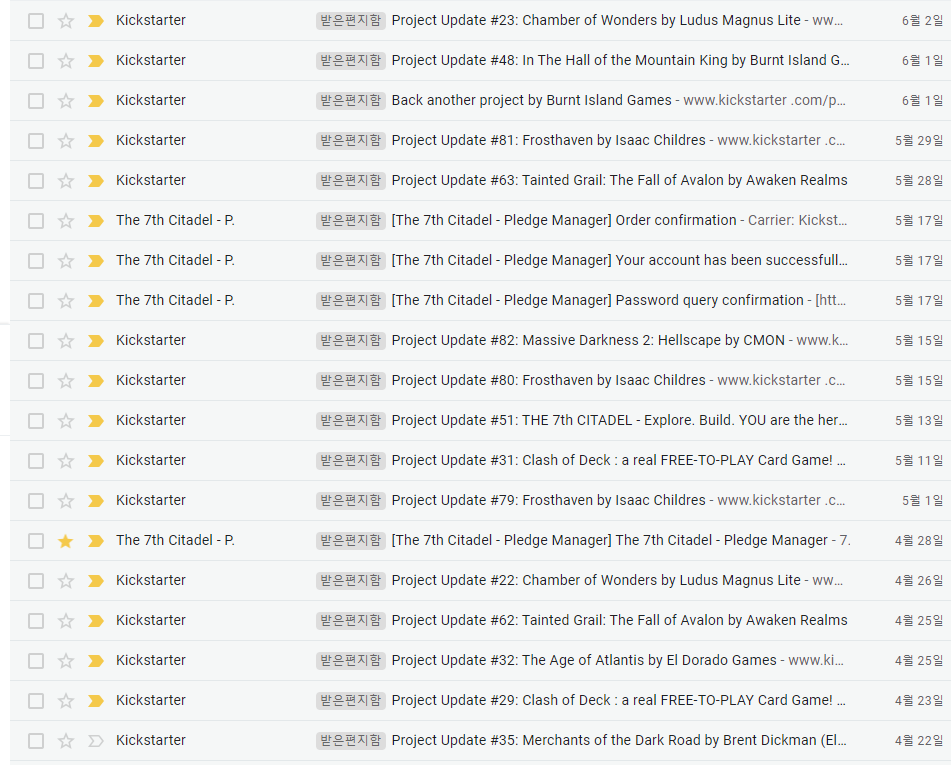
Task: Open 'Project Update #32: The Age of Atlantis' email
Action: pos(583,661)
